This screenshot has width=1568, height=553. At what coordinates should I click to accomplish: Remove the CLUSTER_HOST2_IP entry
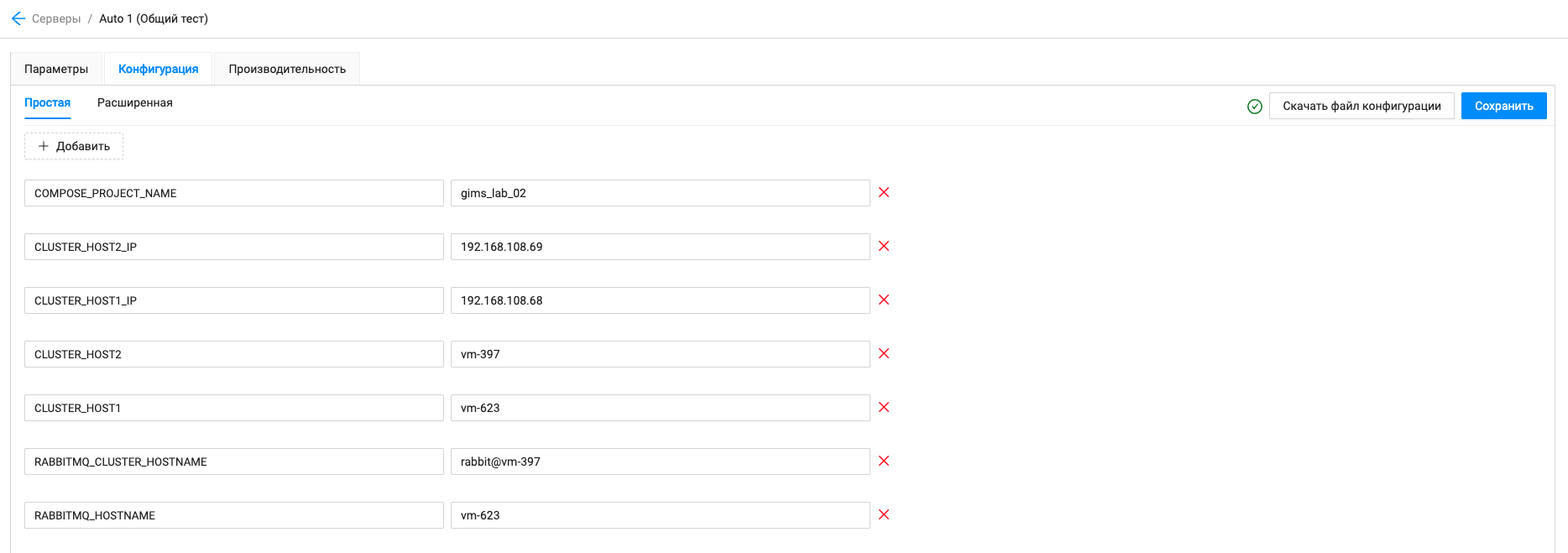(884, 247)
